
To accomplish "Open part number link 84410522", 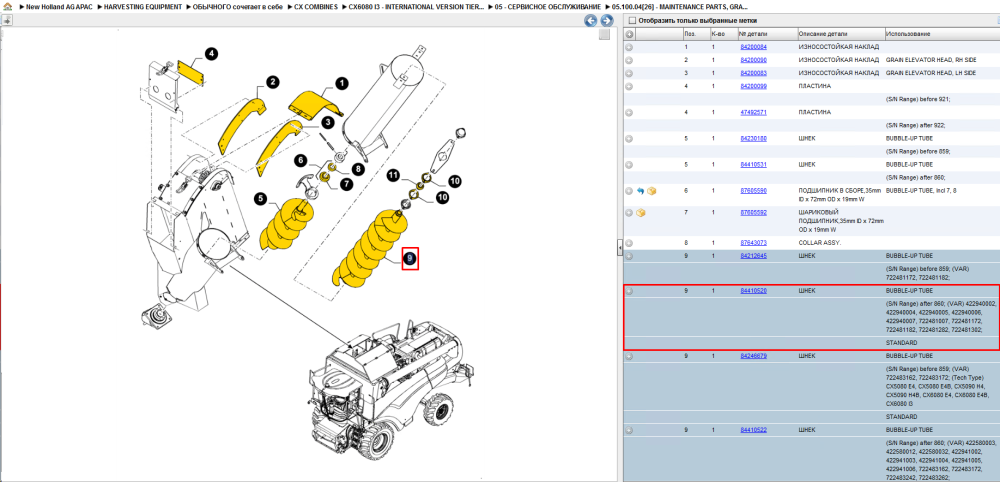I will 753,430.
